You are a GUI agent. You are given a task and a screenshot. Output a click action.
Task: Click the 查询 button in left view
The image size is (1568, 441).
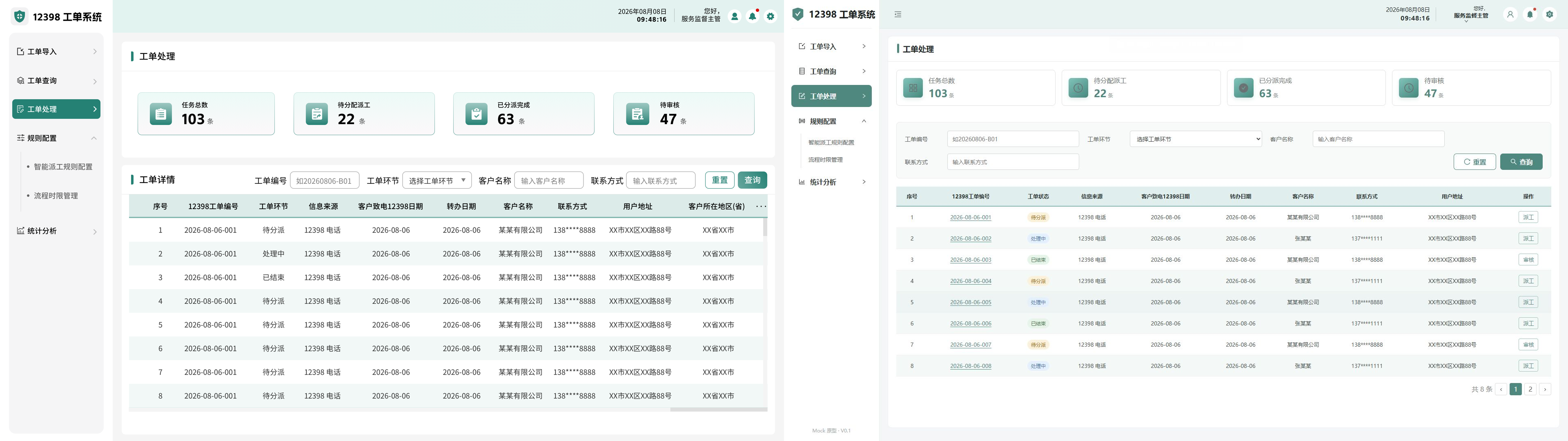coord(752,180)
